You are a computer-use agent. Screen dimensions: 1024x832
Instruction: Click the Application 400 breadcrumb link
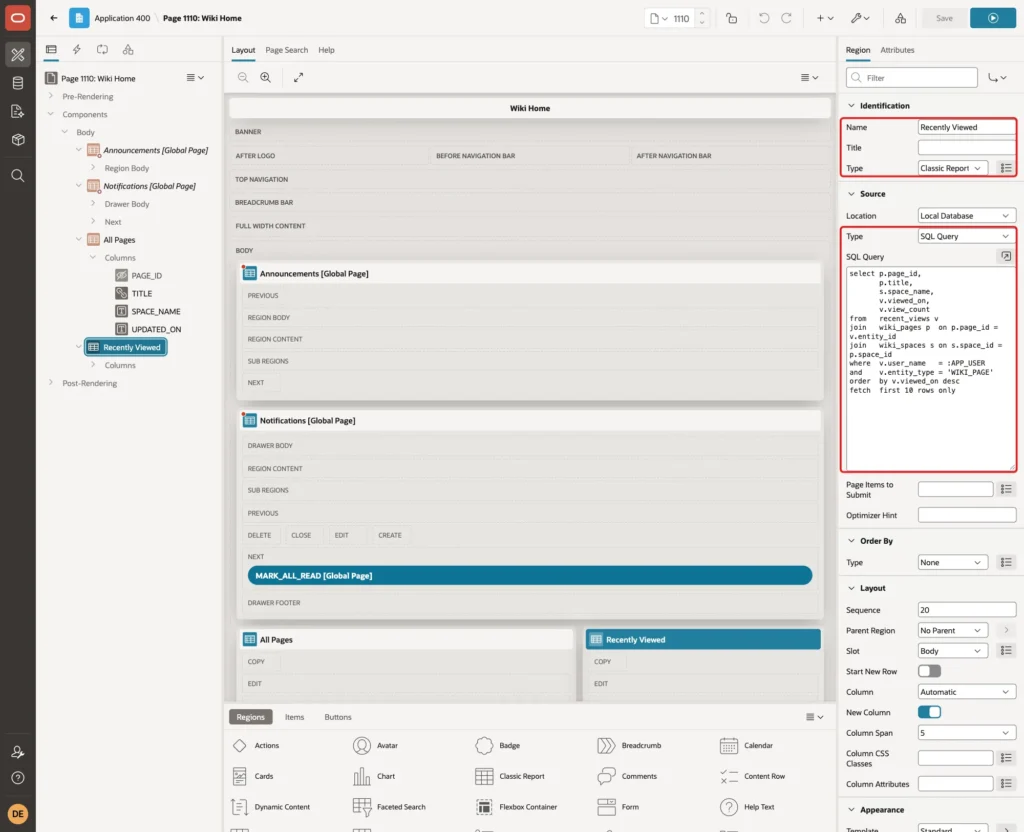tap(122, 18)
